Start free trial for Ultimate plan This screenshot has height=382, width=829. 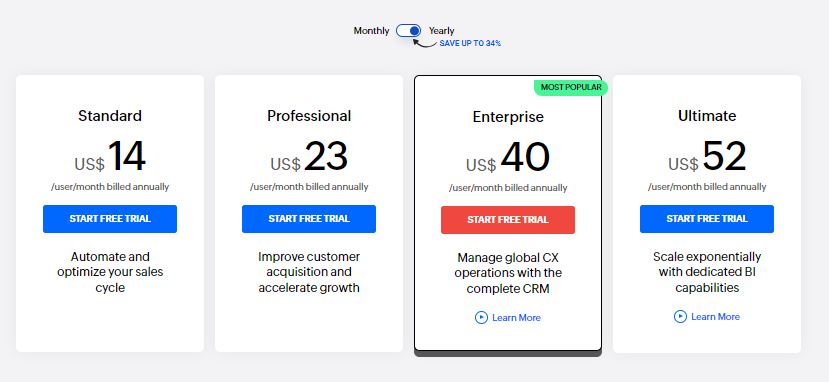(x=707, y=219)
